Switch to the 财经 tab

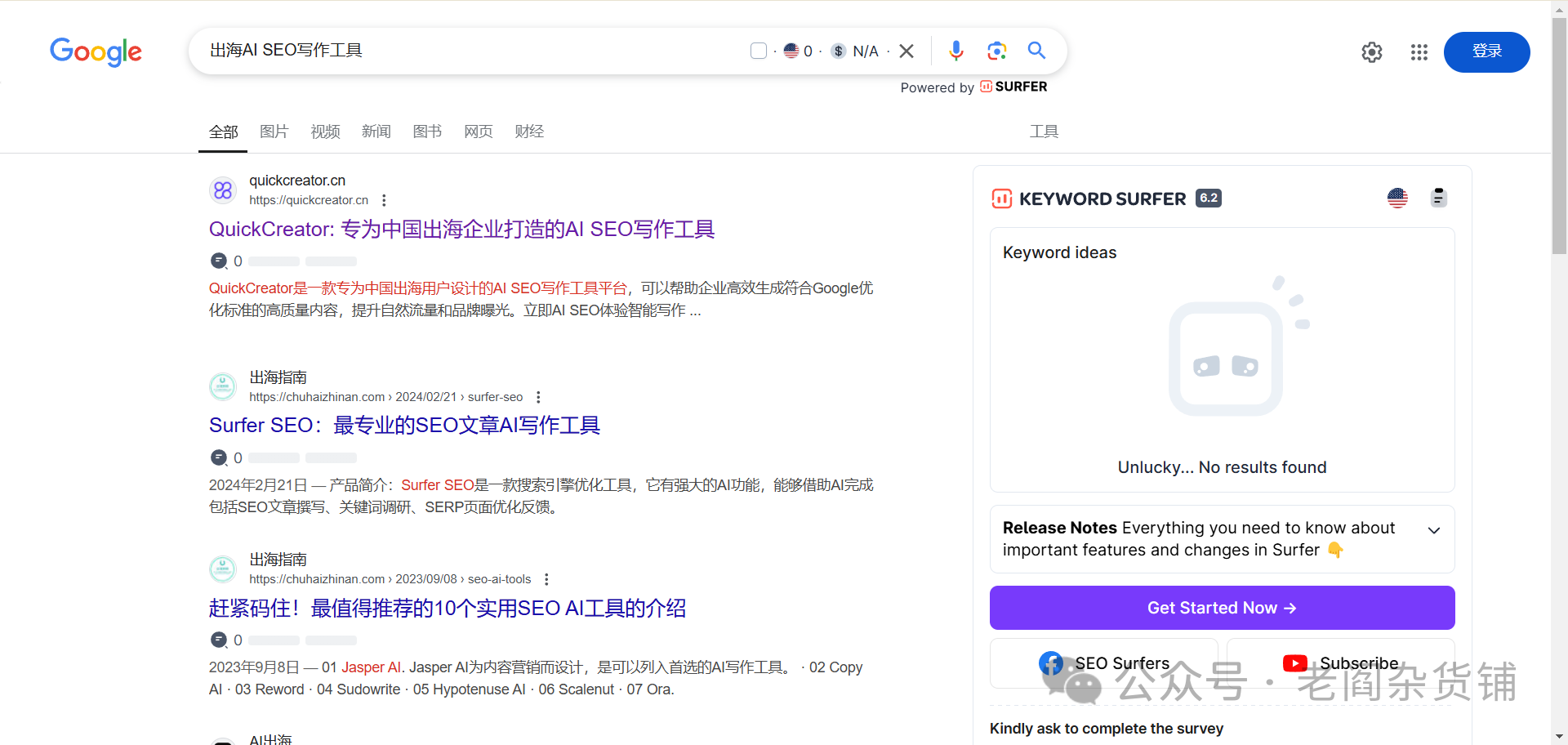point(529,132)
